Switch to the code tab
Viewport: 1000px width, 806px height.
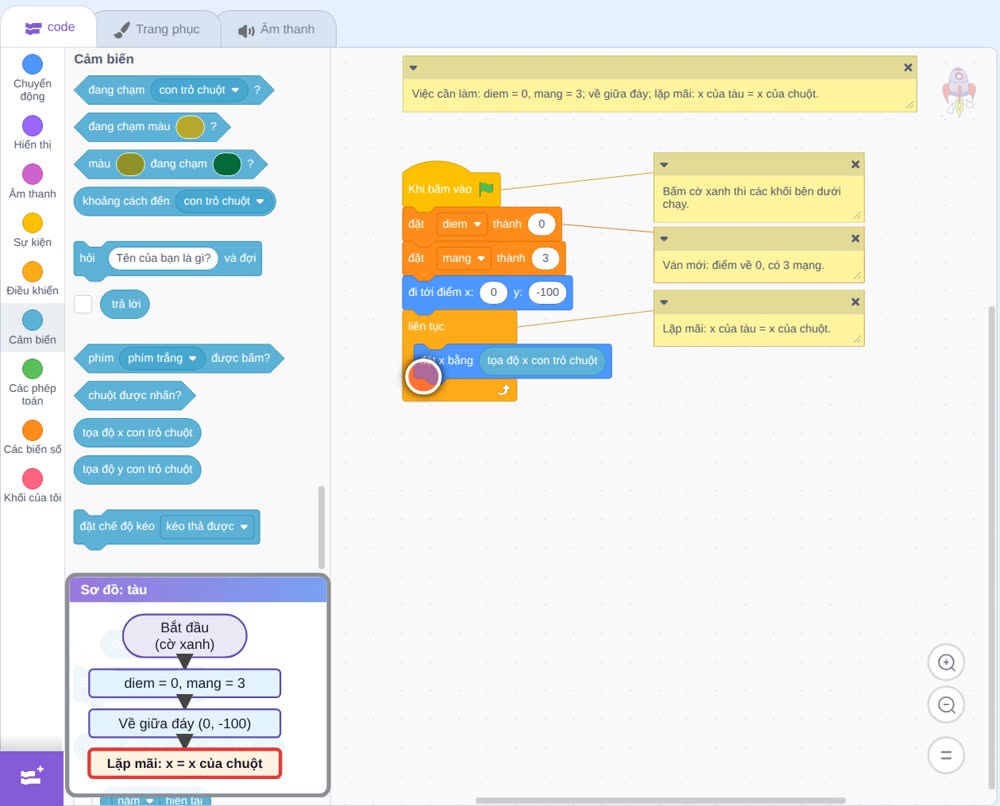click(49, 27)
